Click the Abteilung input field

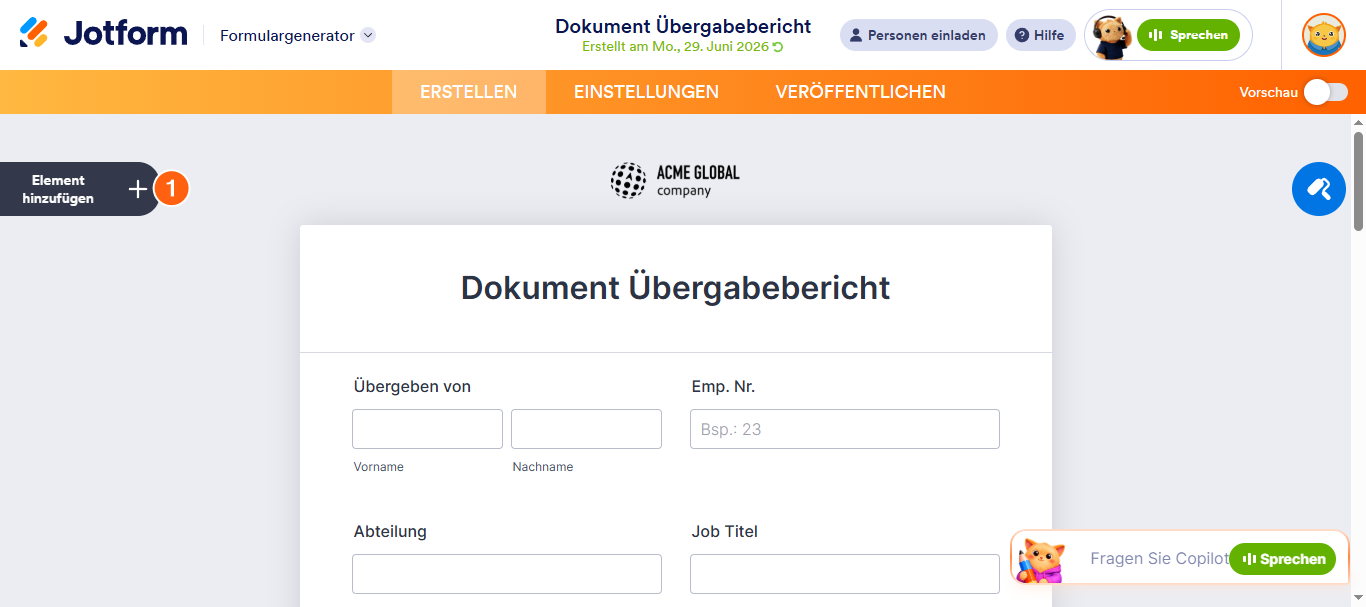click(507, 574)
